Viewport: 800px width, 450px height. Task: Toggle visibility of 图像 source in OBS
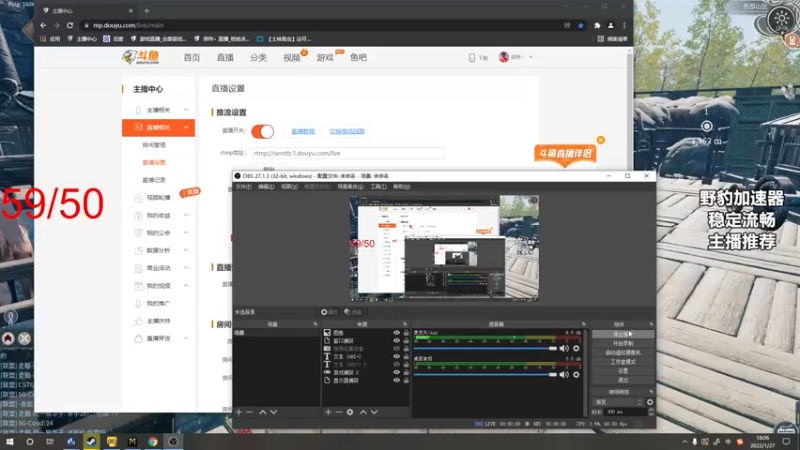(396, 333)
